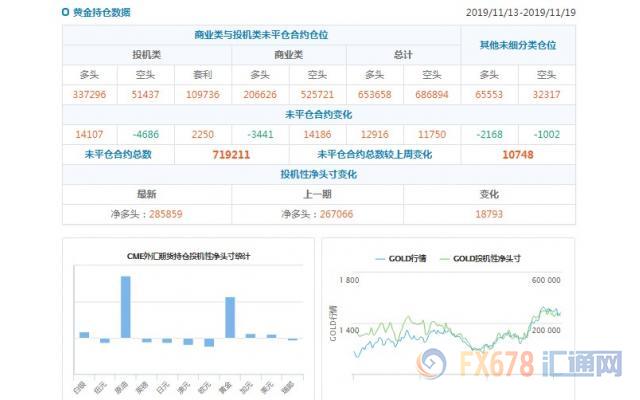Screen dimensions: 640x400
Task: Select the 总计 column group header
Action: 403,55
